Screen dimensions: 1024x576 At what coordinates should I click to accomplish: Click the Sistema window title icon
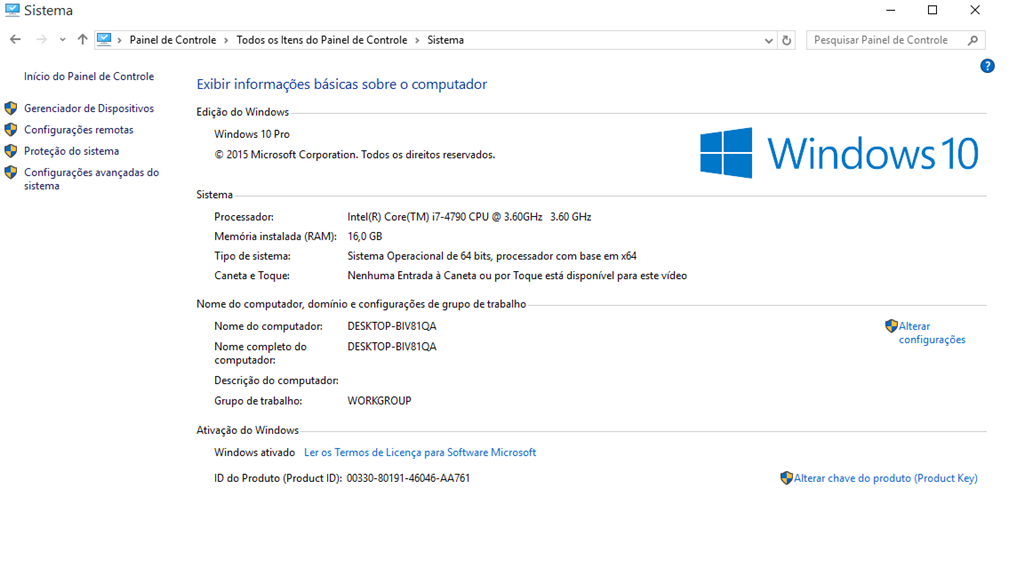coord(12,10)
